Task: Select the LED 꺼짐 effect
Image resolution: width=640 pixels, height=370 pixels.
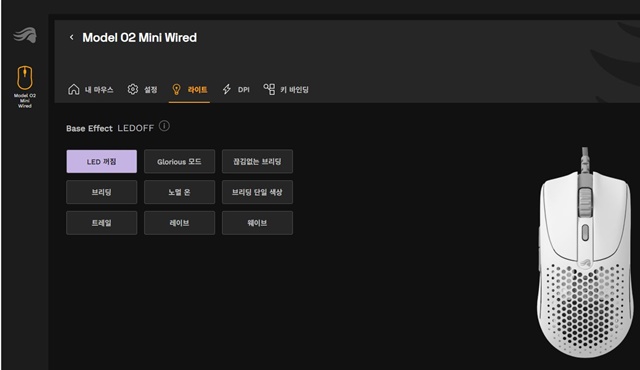Action: (x=102, y=162)
